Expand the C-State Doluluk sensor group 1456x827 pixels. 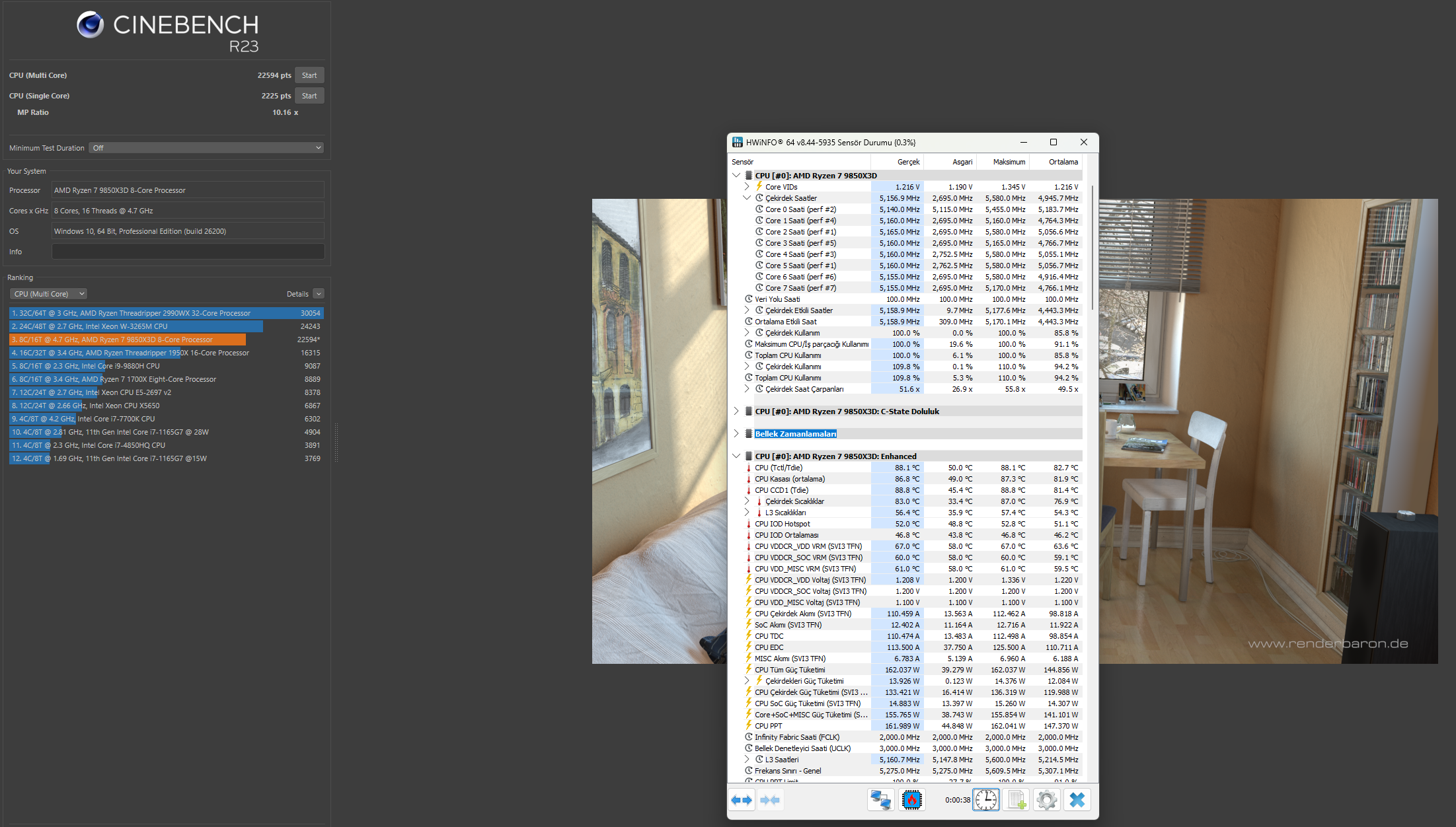(736, 412)
